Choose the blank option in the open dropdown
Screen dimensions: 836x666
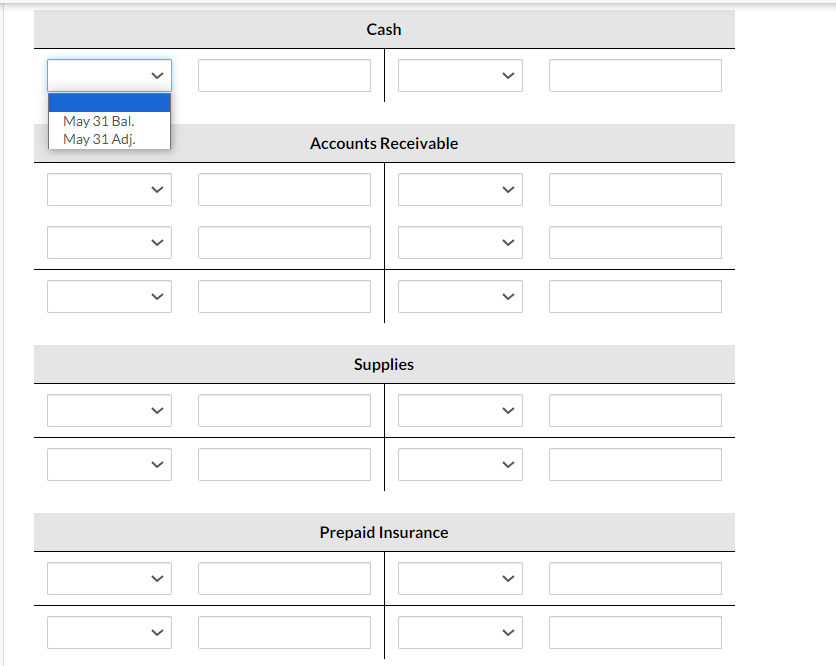pos(109,101)
